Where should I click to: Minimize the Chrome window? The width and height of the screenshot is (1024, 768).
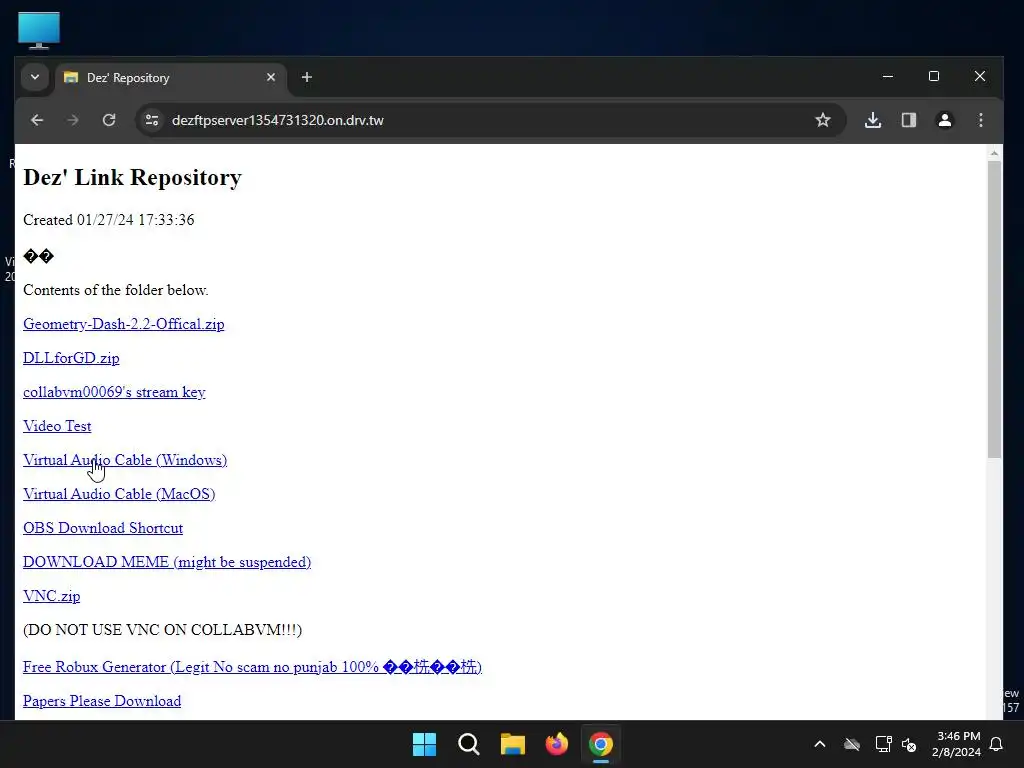pyautogui.click(x=888, y=76)
